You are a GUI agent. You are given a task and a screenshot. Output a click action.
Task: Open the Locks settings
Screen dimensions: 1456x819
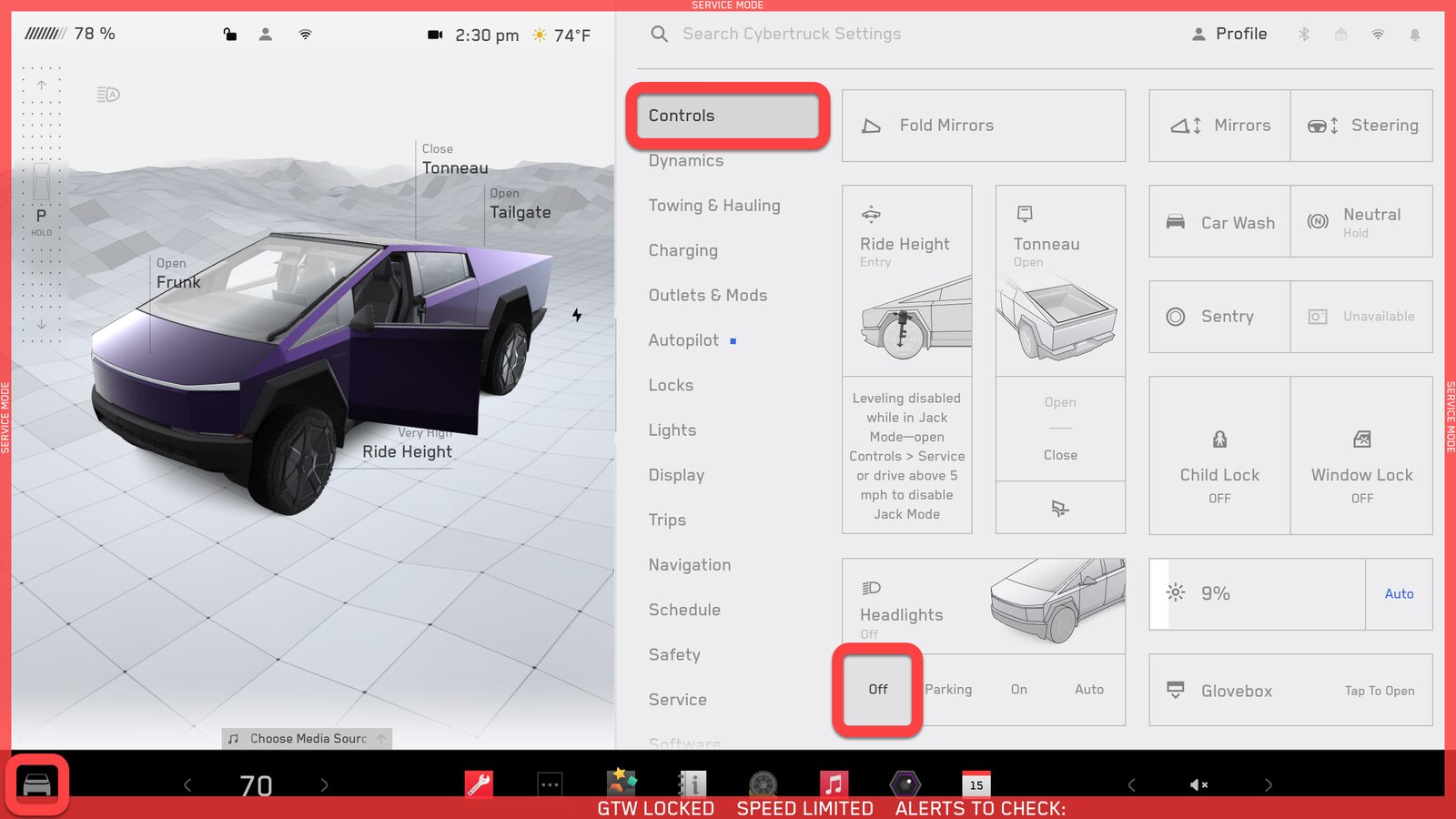click(x=671, y=385)
